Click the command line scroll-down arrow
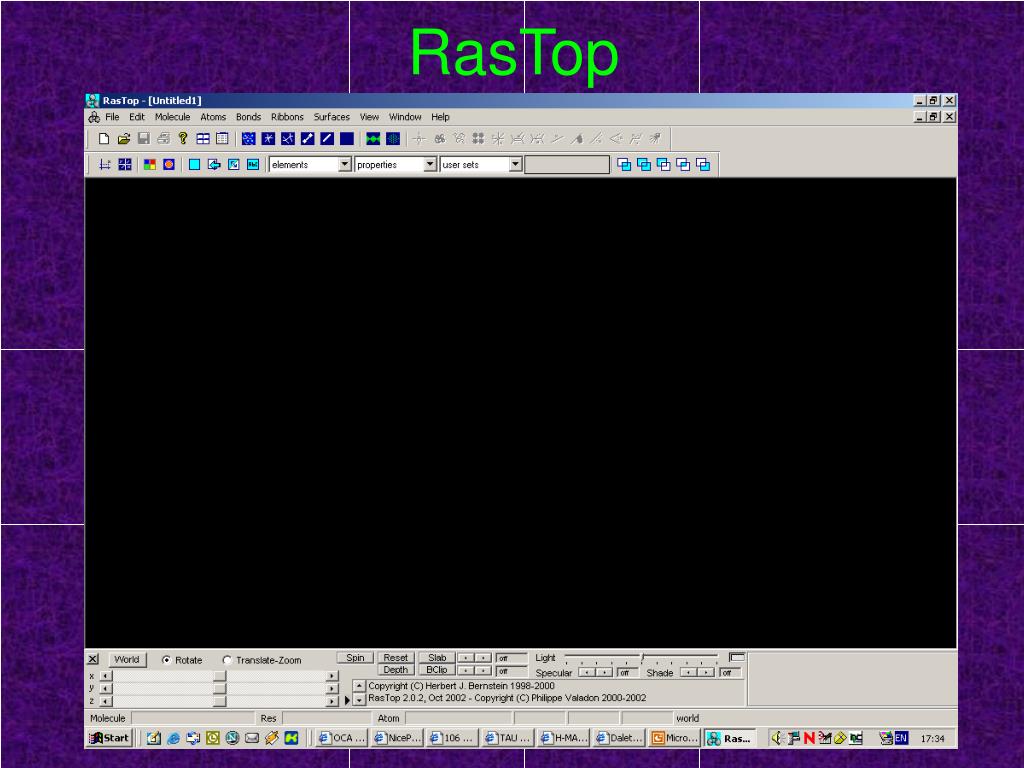This screenshot has height=768, width=1024. 359,699
